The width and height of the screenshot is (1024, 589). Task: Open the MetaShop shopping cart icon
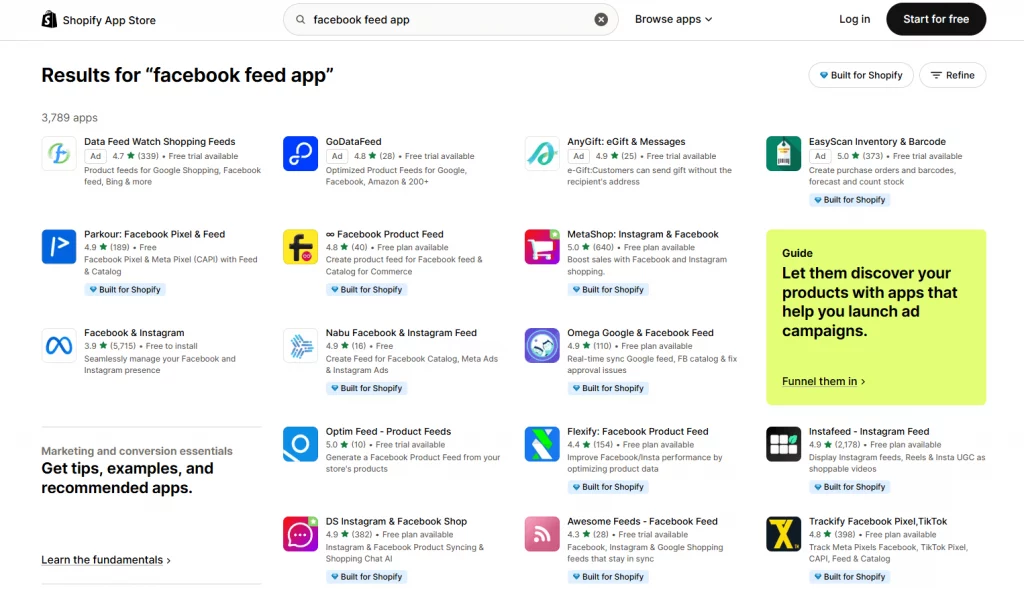542,247
